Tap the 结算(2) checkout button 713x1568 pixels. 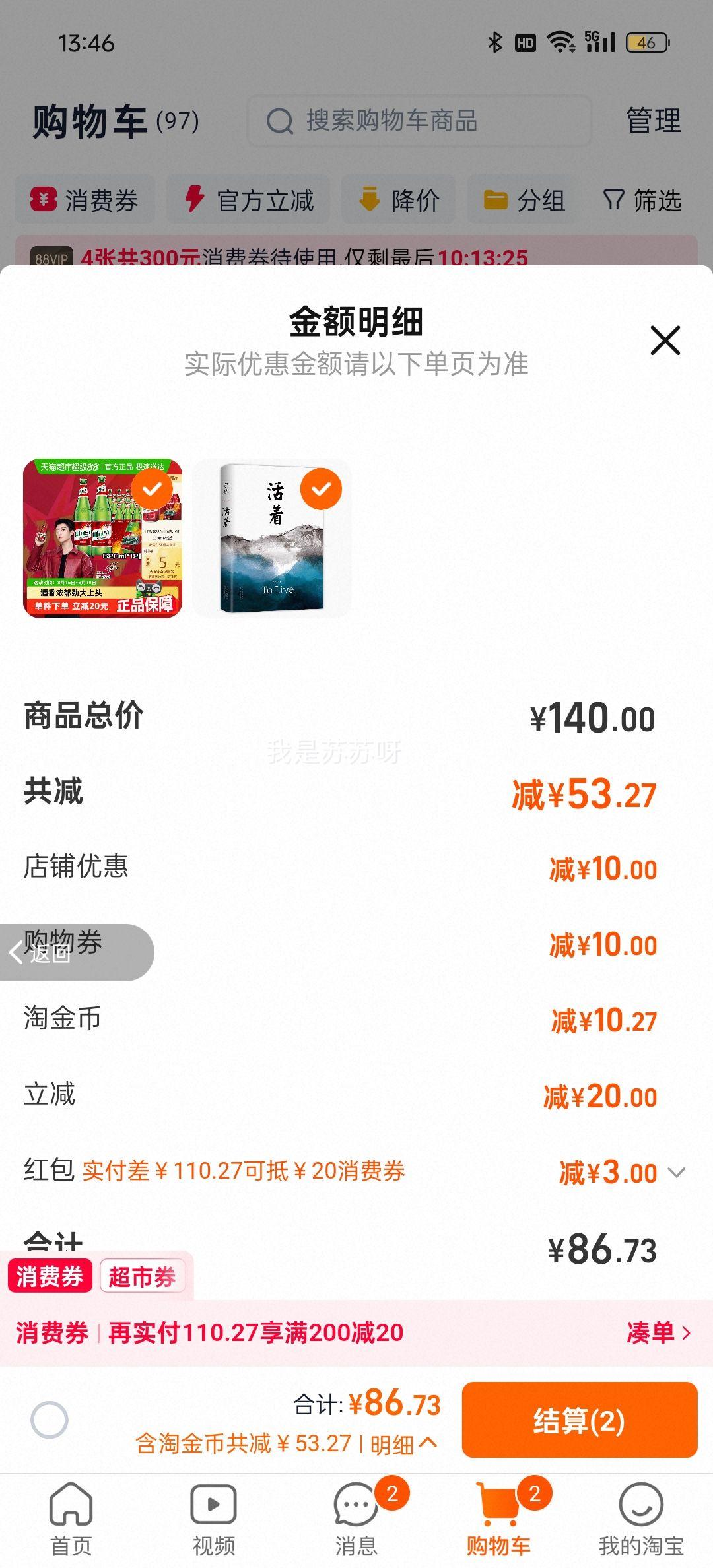[580, 1420]
